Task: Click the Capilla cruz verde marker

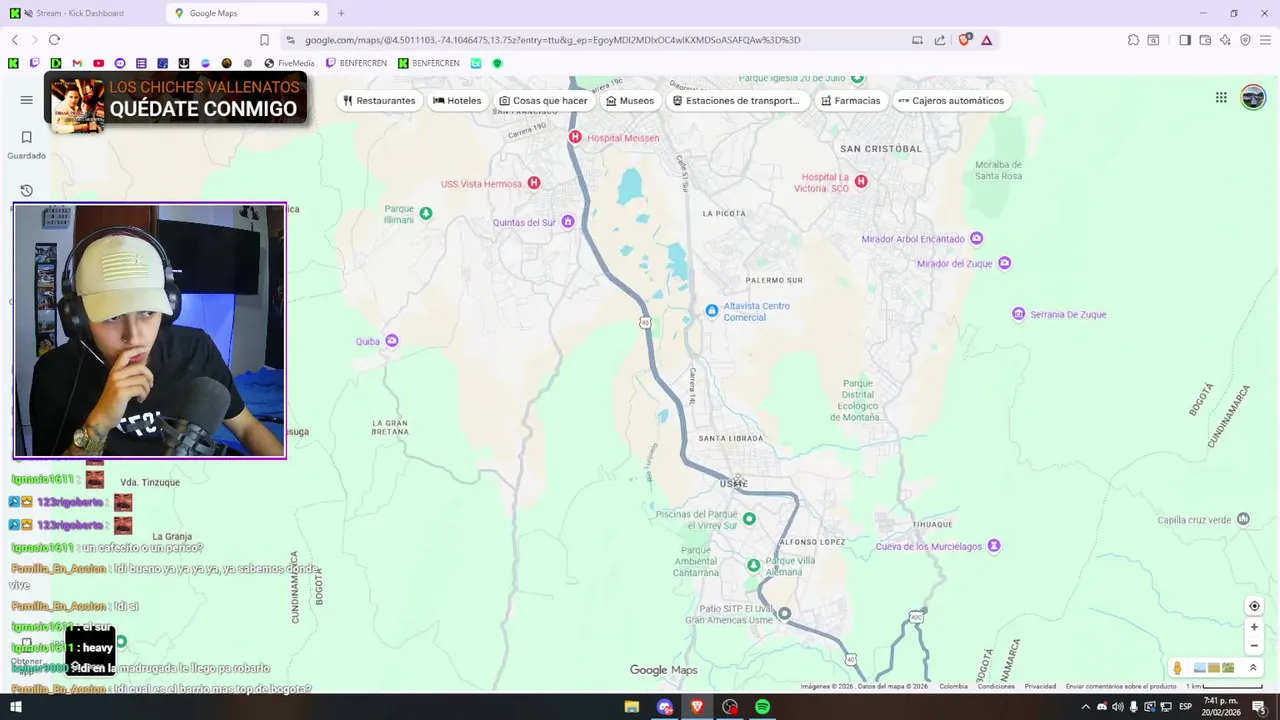Action: point(1243,519)
